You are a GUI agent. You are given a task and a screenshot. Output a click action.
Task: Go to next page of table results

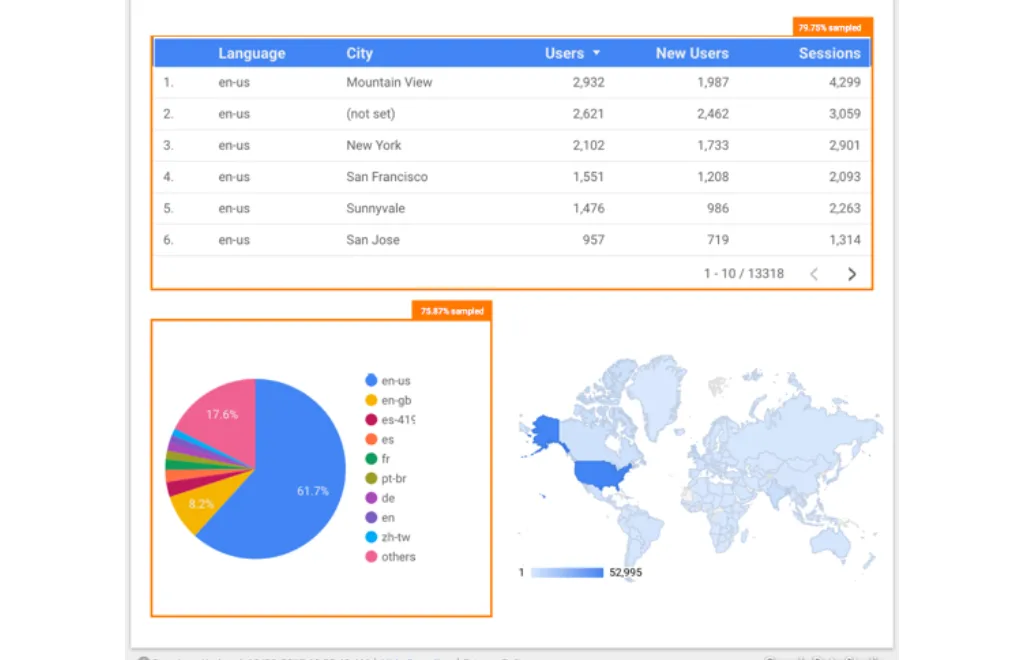pos(852,274)
